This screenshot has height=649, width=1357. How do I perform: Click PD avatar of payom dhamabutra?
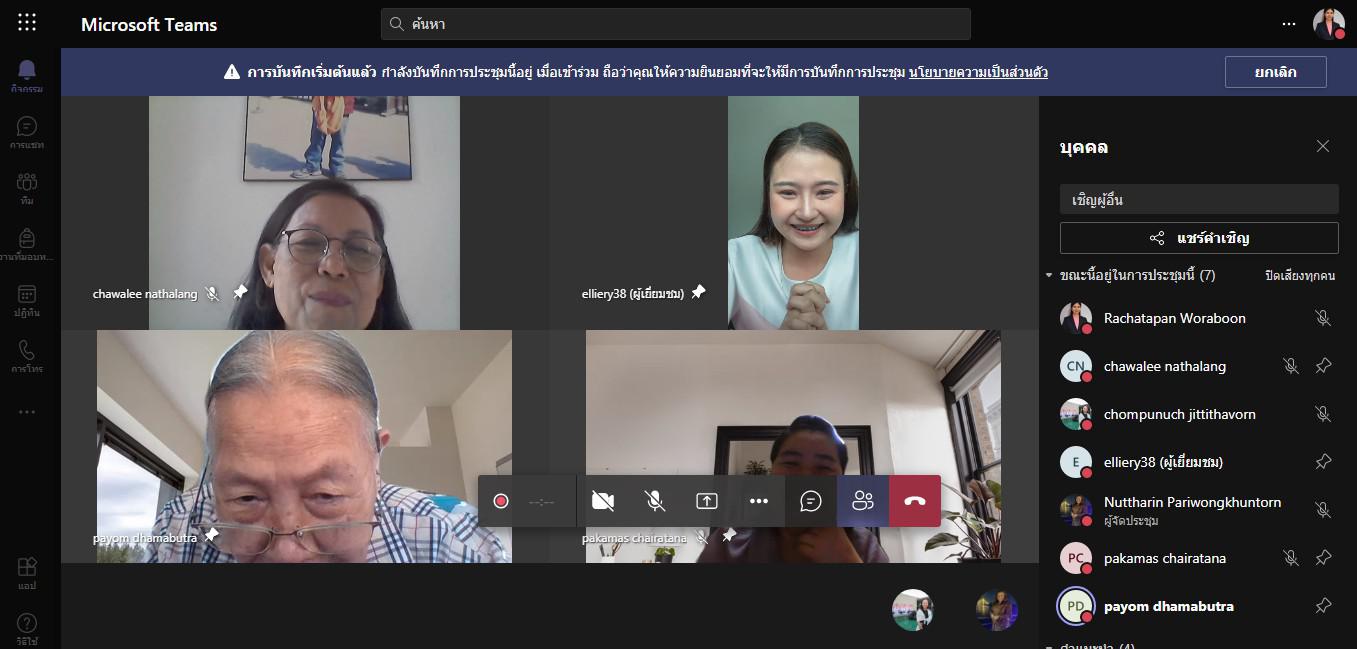coord(1076,606)
